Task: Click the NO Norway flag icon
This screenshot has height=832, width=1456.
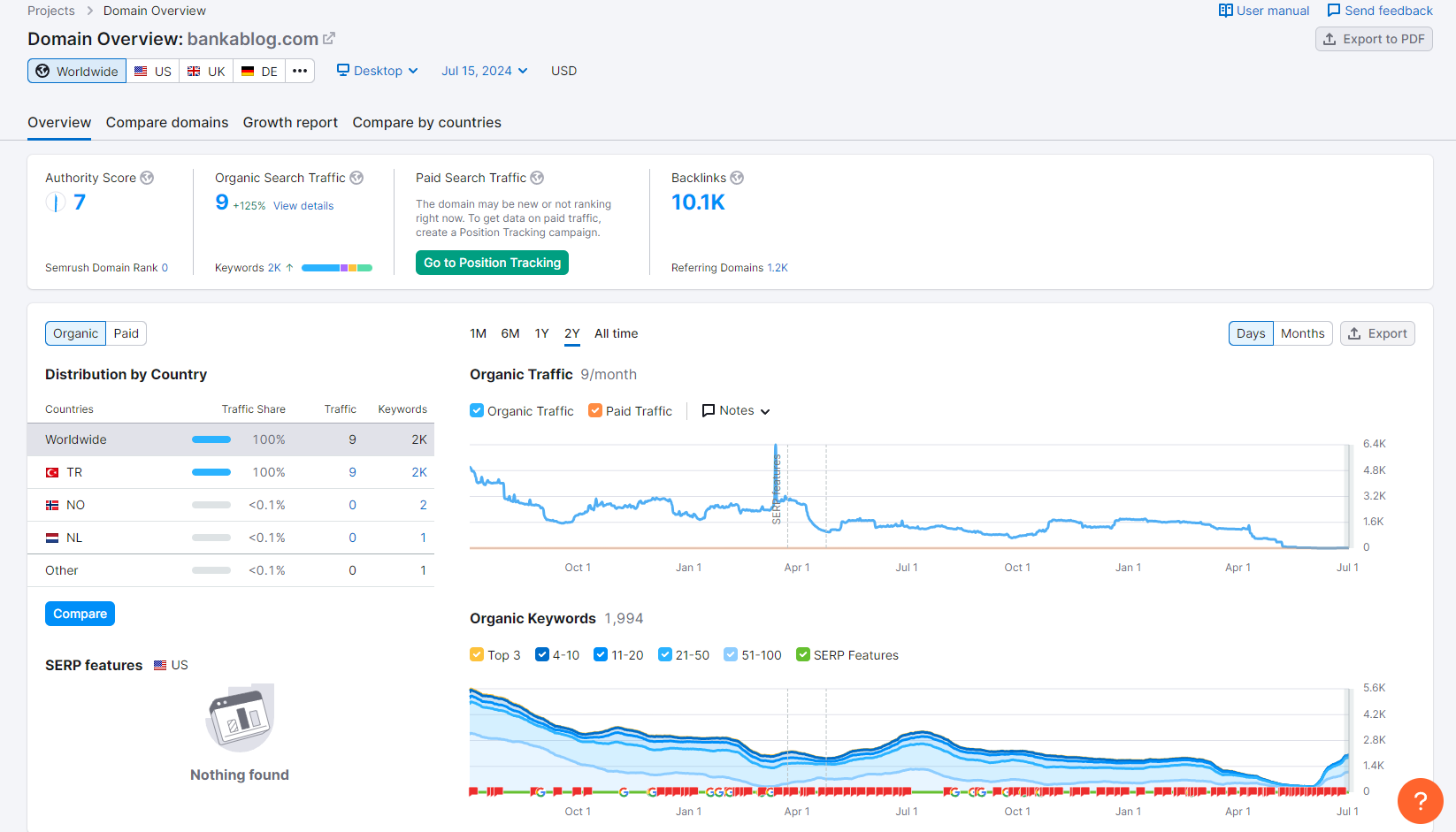Action: 52,506
